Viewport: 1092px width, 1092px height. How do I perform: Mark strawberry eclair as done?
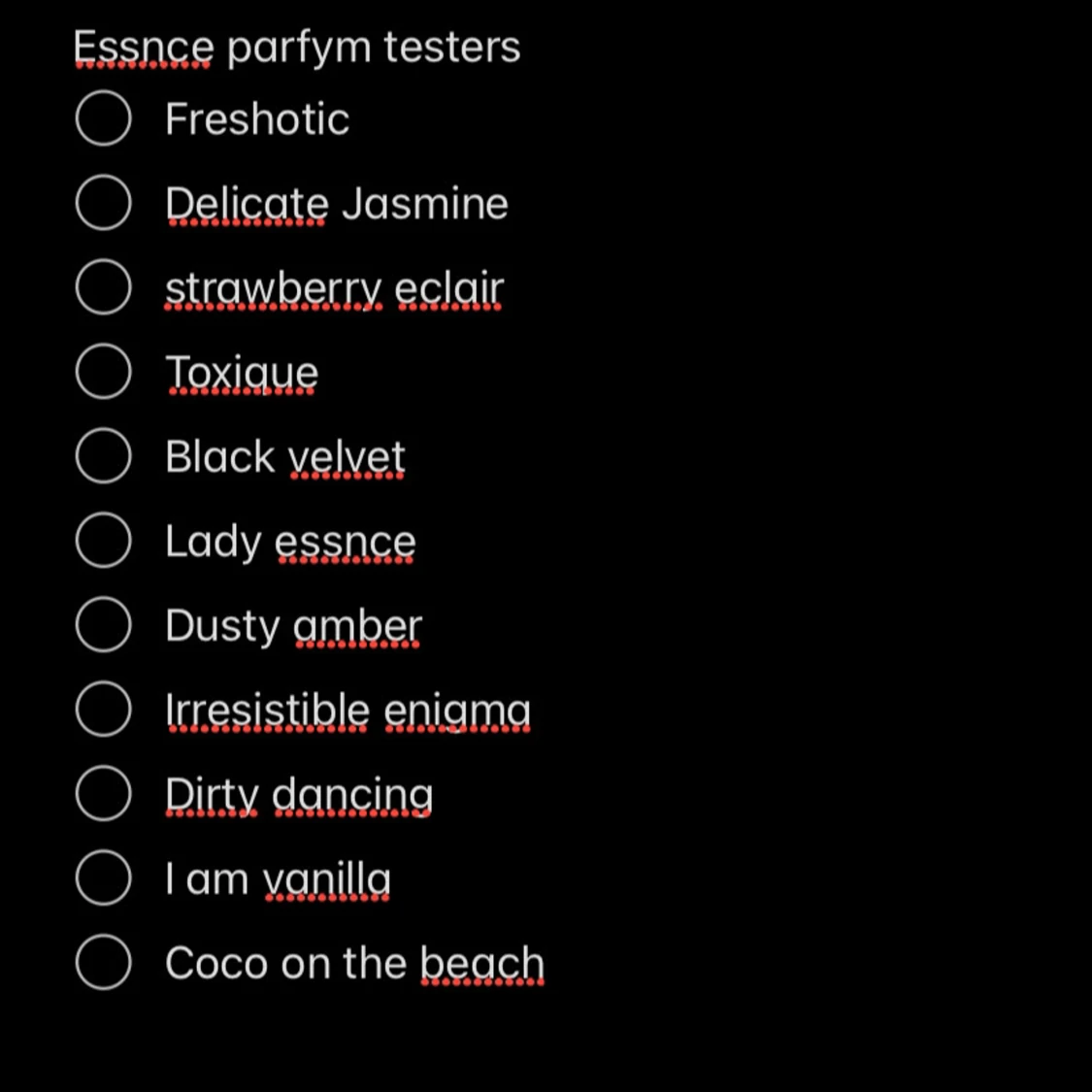click(x=103, y=287)
